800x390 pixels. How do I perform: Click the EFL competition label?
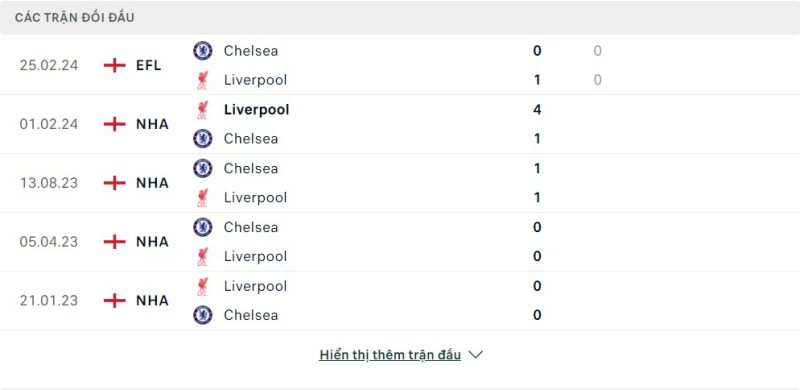click(x=148, y=65)
